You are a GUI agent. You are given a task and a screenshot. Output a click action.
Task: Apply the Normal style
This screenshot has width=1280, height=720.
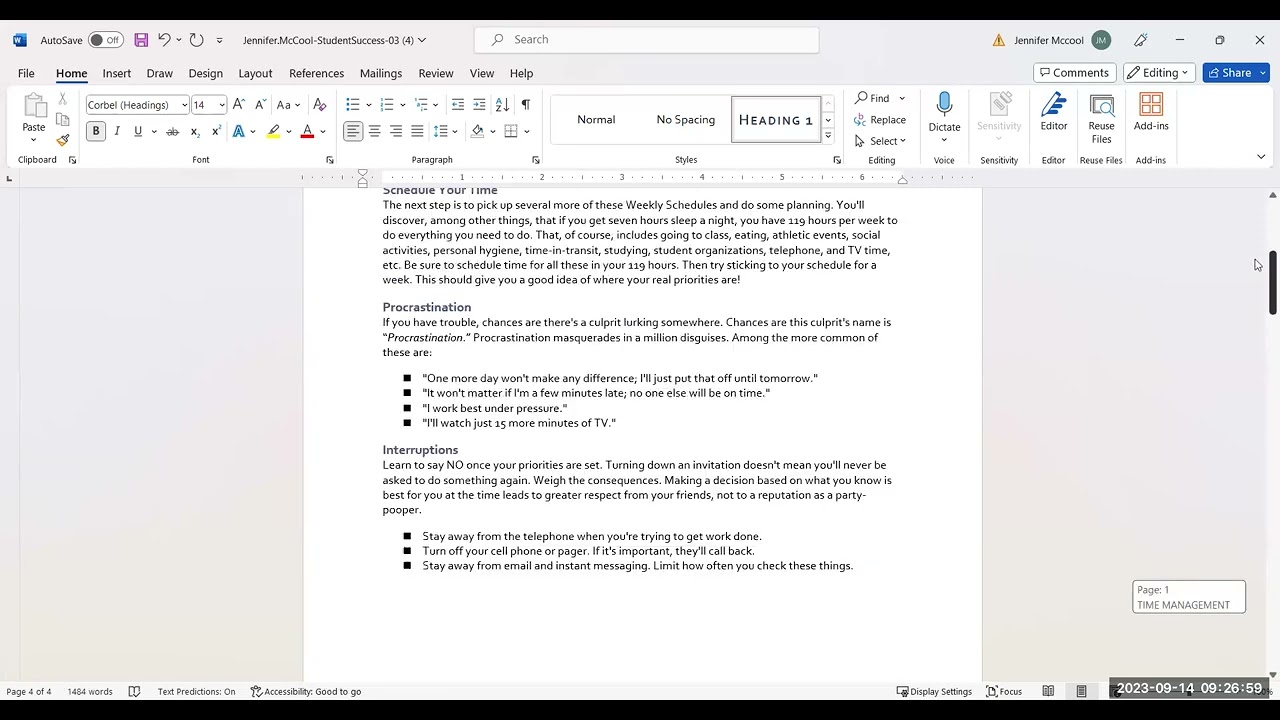click(596, 120)
